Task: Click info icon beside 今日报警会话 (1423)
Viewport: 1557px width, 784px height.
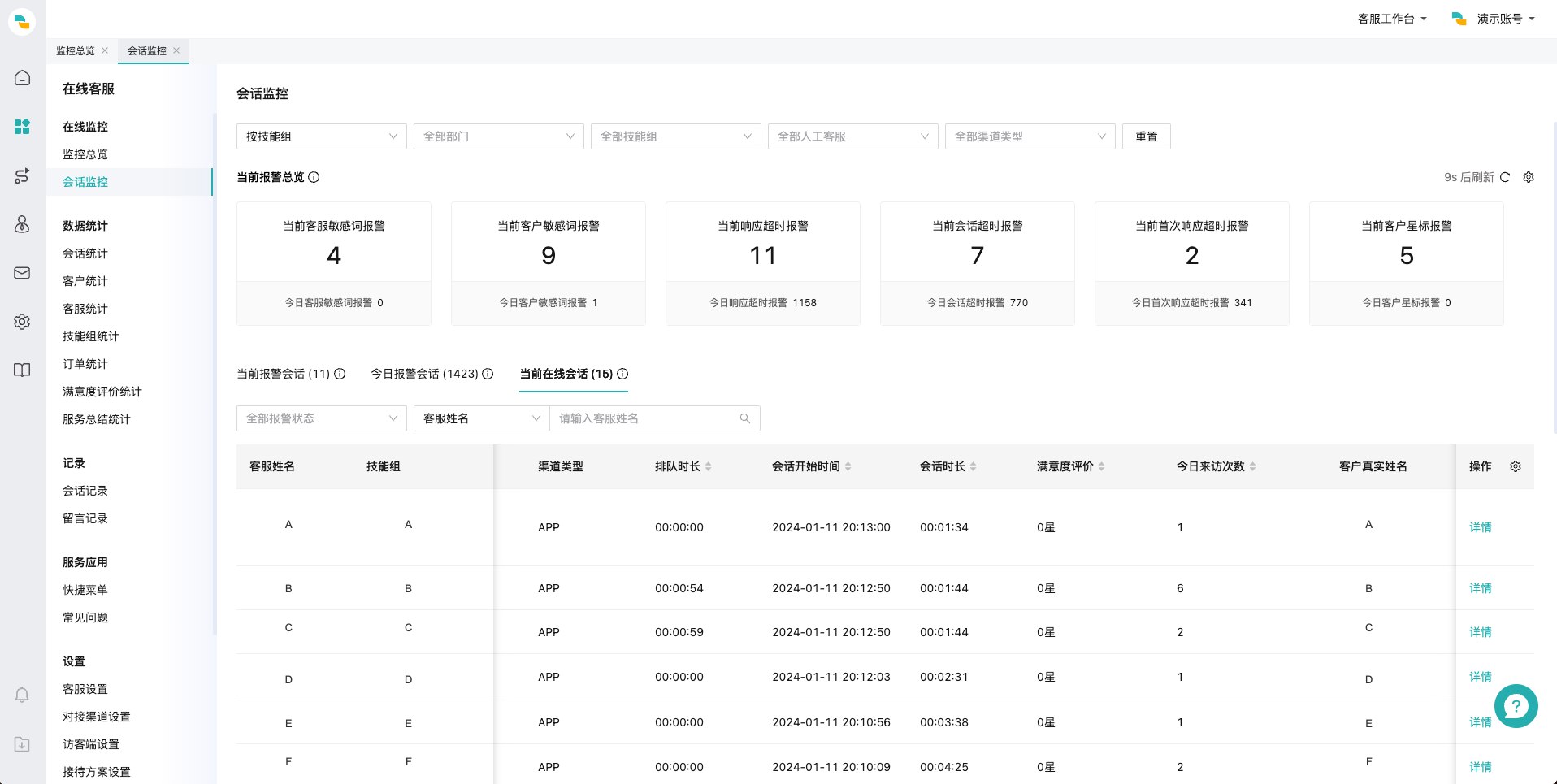Action: tap(488, 374)
